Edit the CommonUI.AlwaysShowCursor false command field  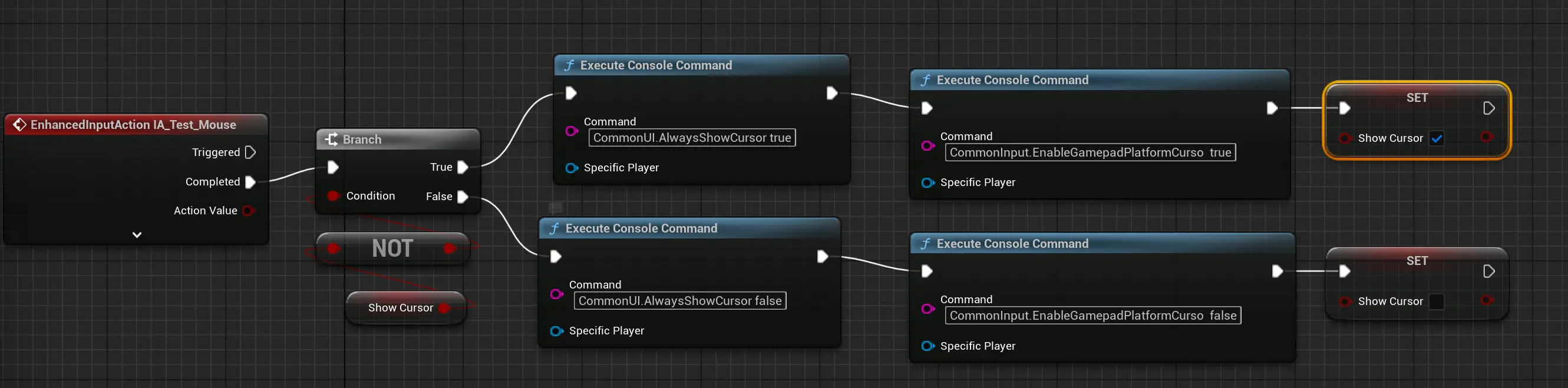[x=679, y=301]
